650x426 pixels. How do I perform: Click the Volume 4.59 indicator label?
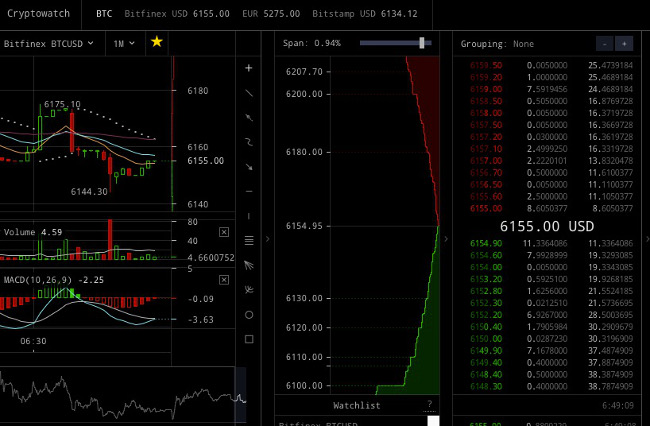(x=33, y=232)
